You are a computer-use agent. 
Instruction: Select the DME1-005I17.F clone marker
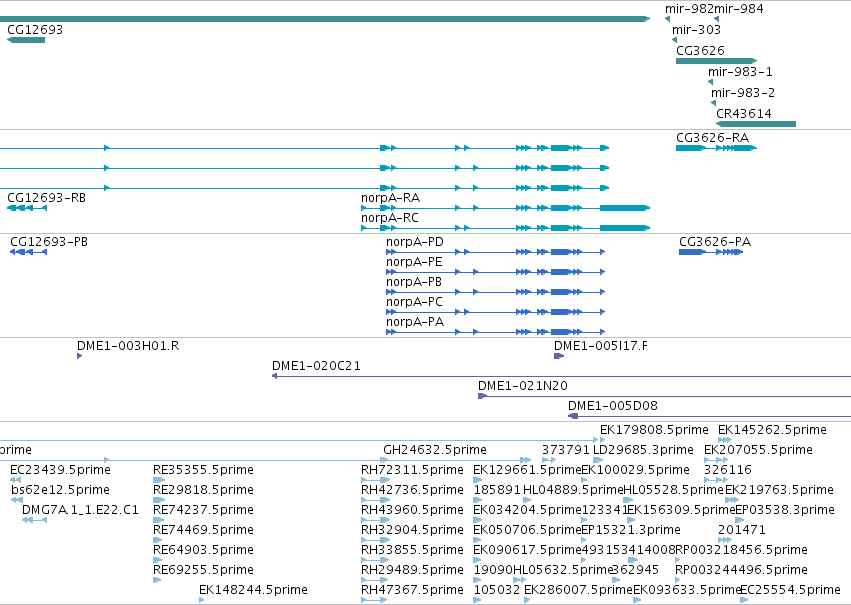559,356
